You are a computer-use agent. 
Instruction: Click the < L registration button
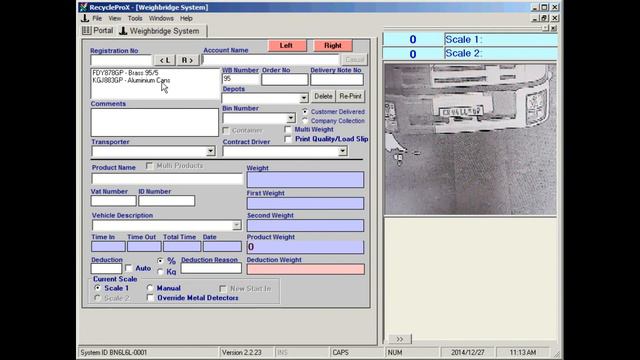pos(165,60)
